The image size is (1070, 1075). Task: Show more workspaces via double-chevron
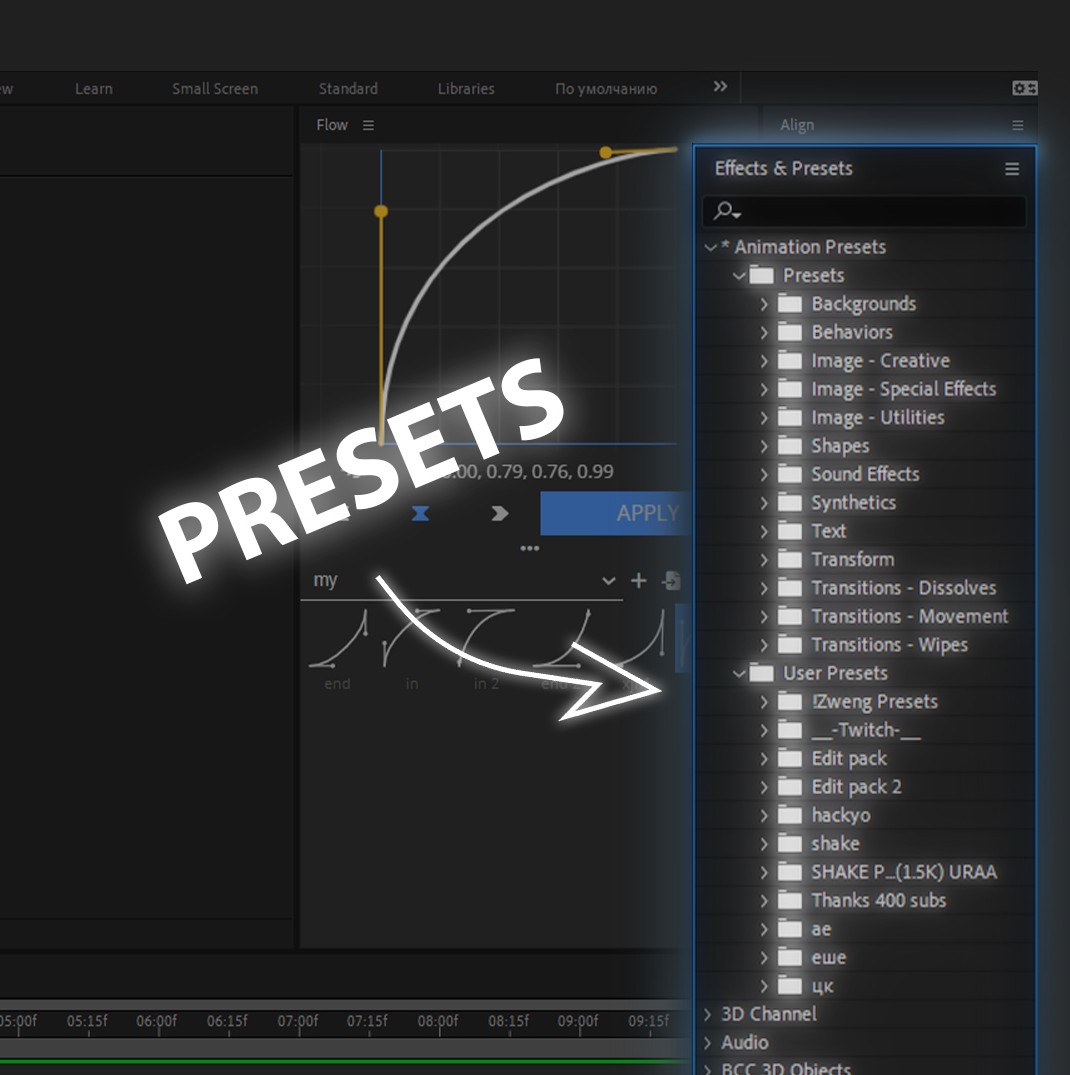pos(720,87)
